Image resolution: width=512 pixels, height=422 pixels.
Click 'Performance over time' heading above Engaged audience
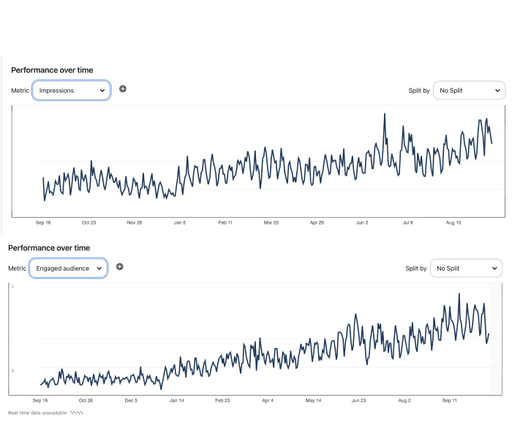tap(49, 248)
